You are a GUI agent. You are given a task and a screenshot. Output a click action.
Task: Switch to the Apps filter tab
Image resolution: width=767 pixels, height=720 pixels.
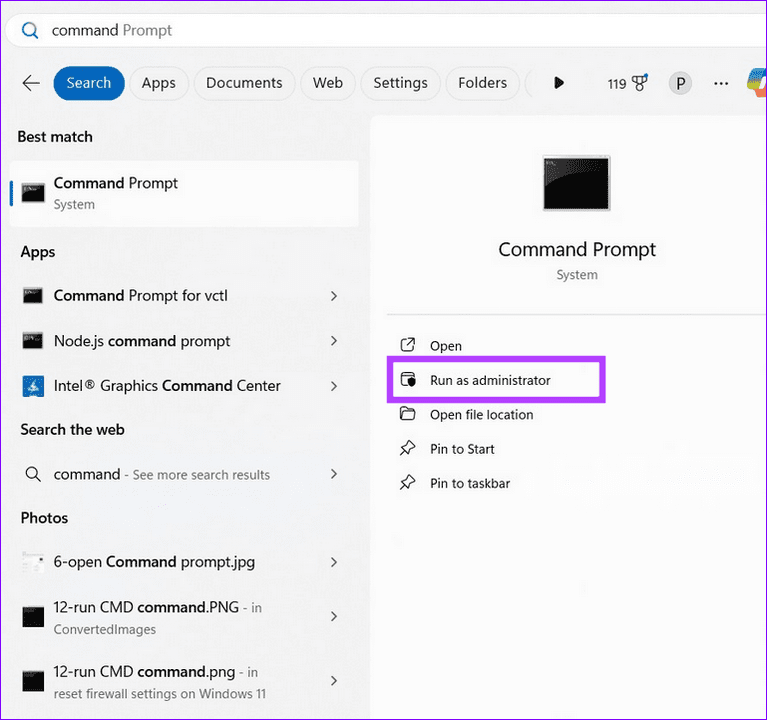tap(158, 83)
